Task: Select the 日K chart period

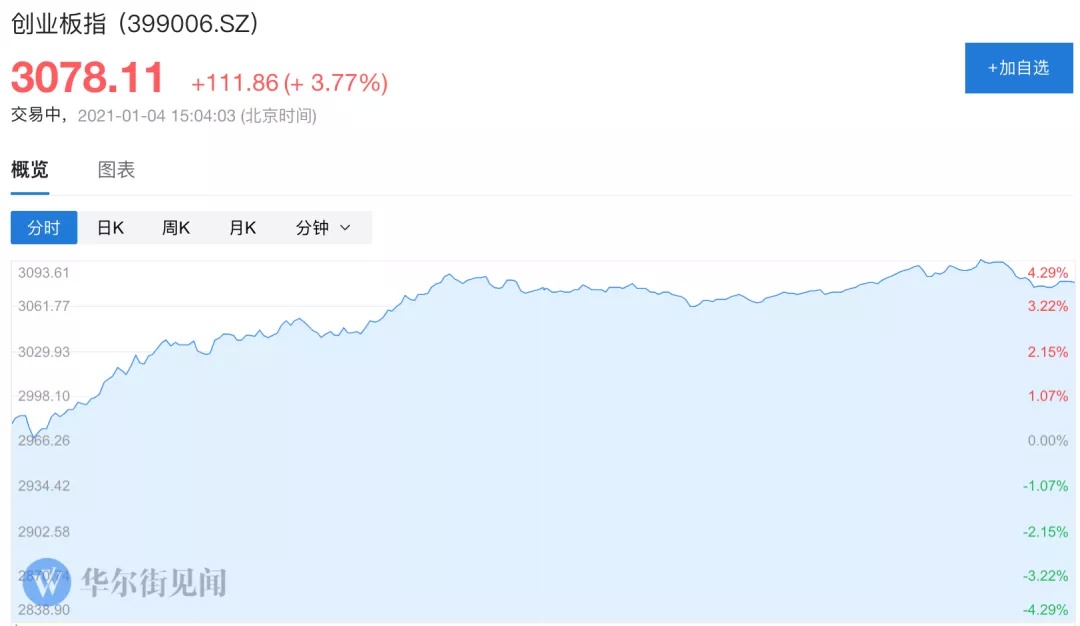Action: [x=110, y=227]
